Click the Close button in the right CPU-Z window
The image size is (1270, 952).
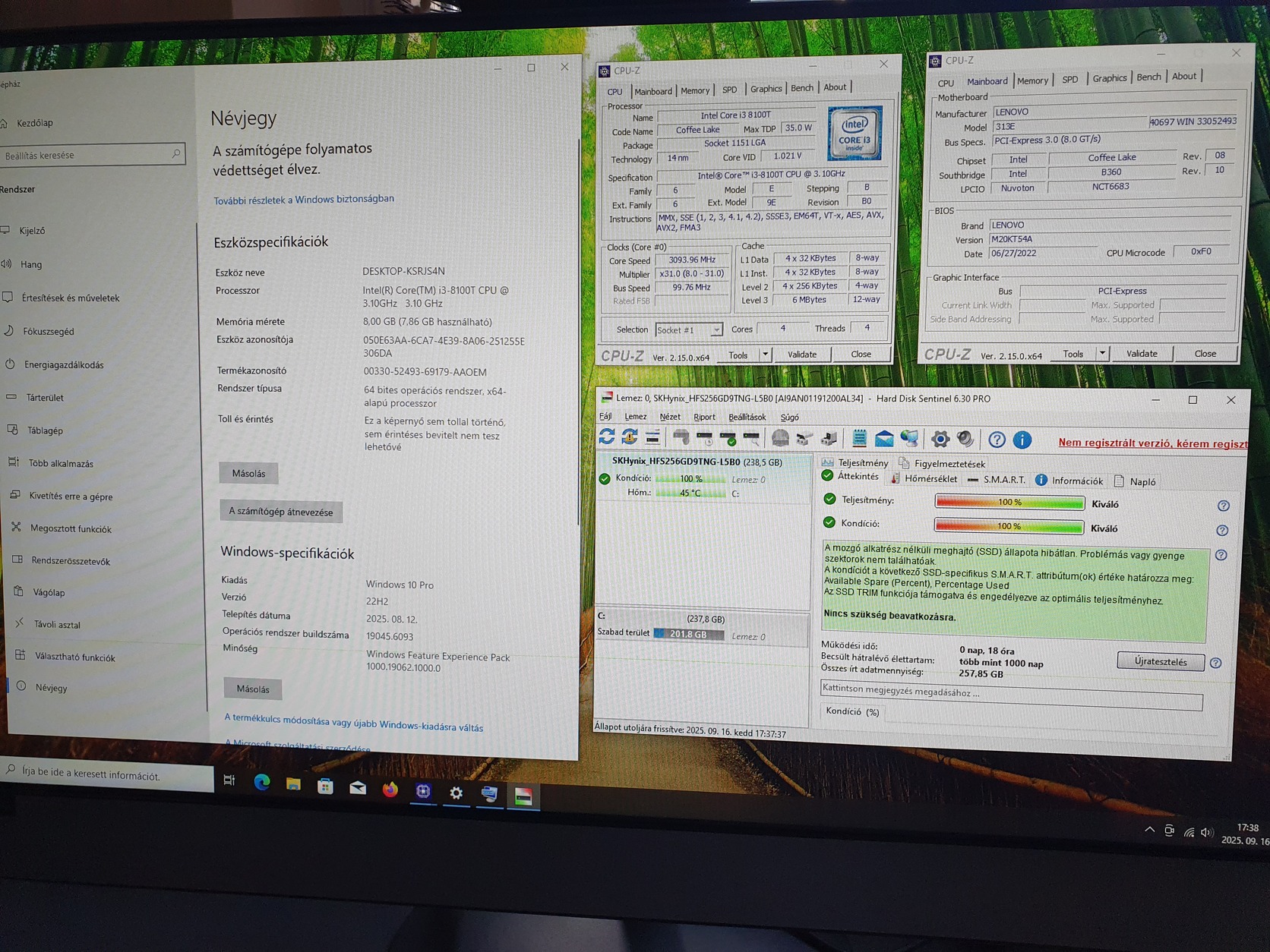(1205, 353)
